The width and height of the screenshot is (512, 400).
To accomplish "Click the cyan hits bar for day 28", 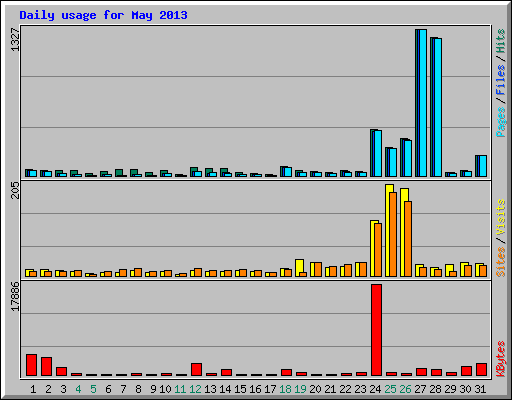I will coord(438,107).
